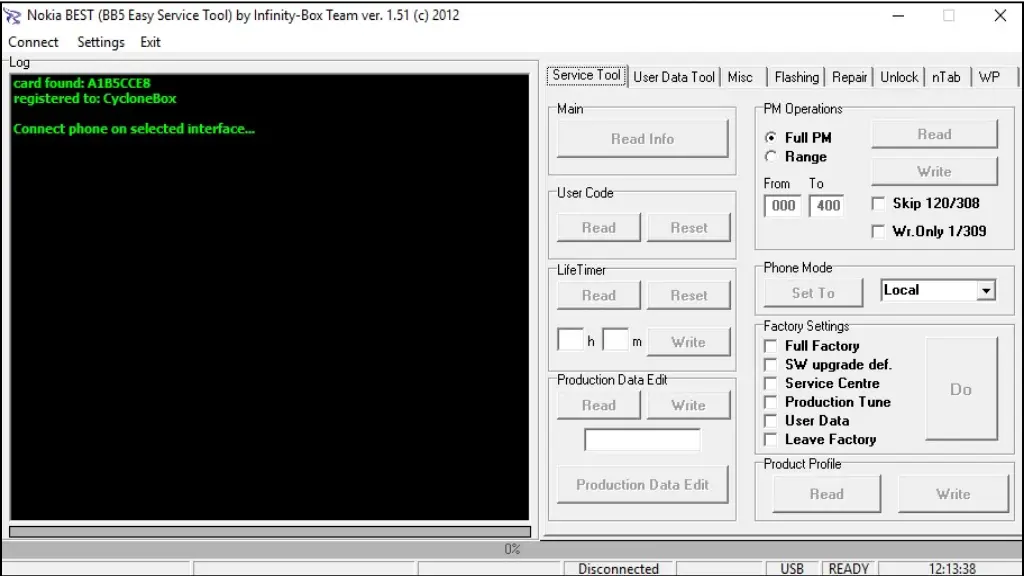Viewport: 1024px width, 576px height.
Task: Open the Flashing tab
Action: click(x=796, y=77)
